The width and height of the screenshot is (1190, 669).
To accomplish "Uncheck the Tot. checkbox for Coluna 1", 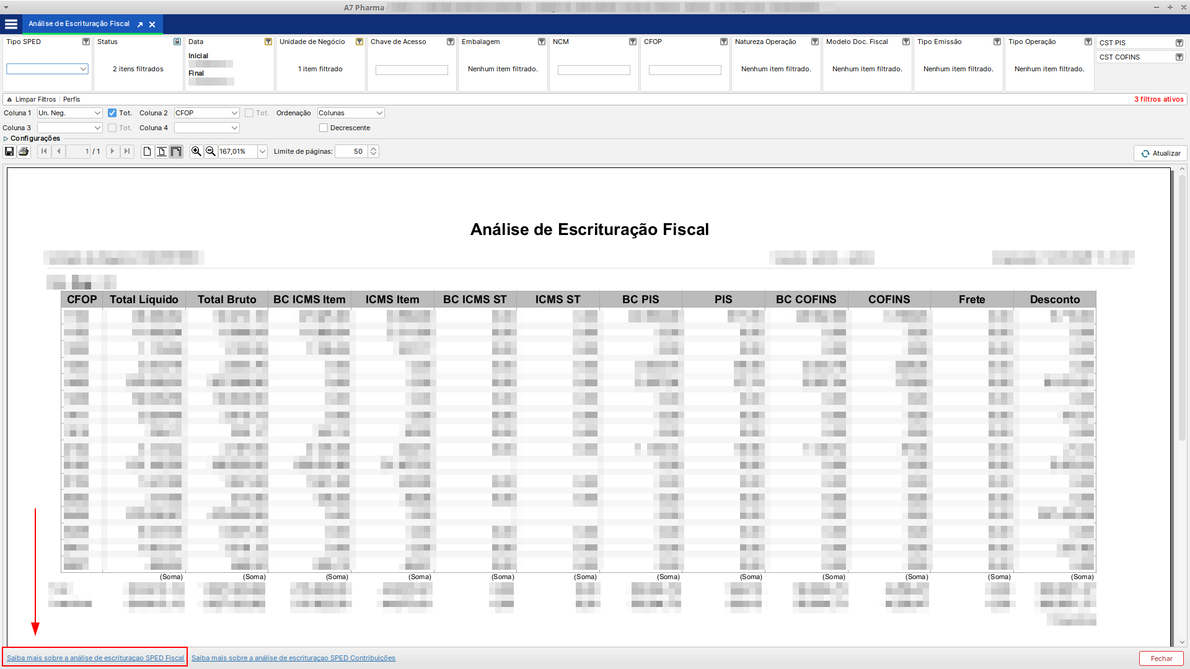I will click(x=112, y=113).
